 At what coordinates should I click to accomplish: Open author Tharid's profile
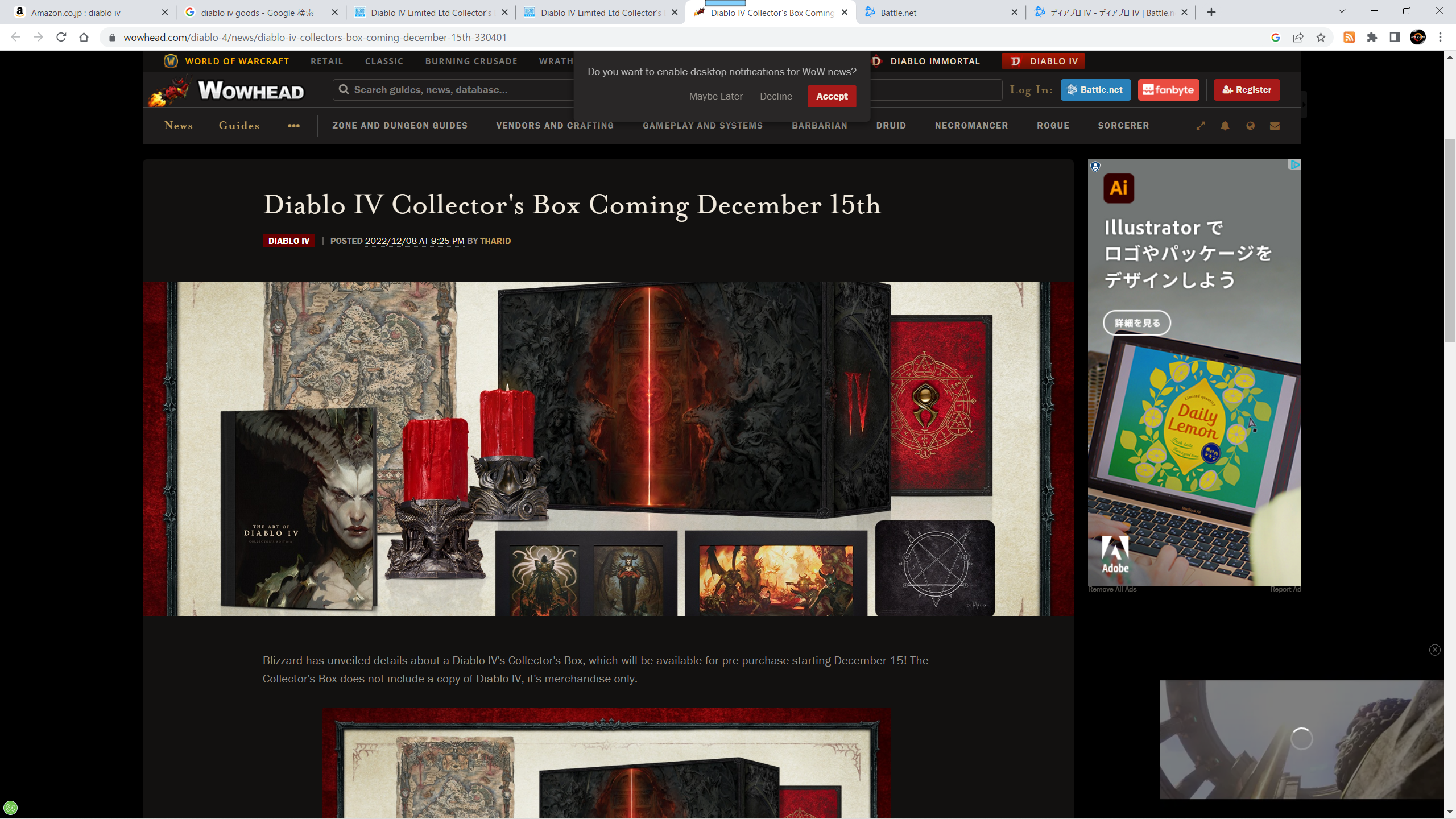tap(495, 241)
